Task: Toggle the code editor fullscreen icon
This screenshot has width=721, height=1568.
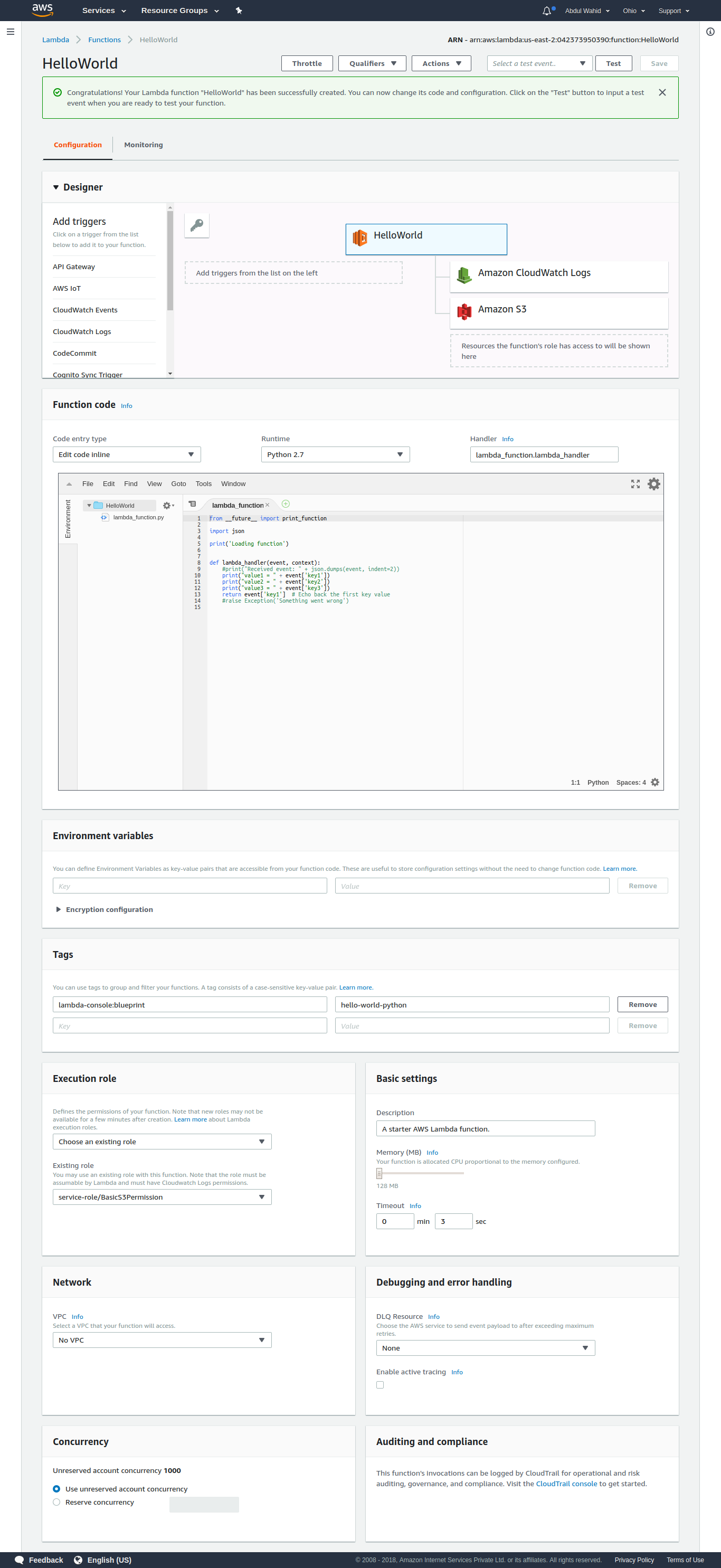Action: (x=635, y=484)
